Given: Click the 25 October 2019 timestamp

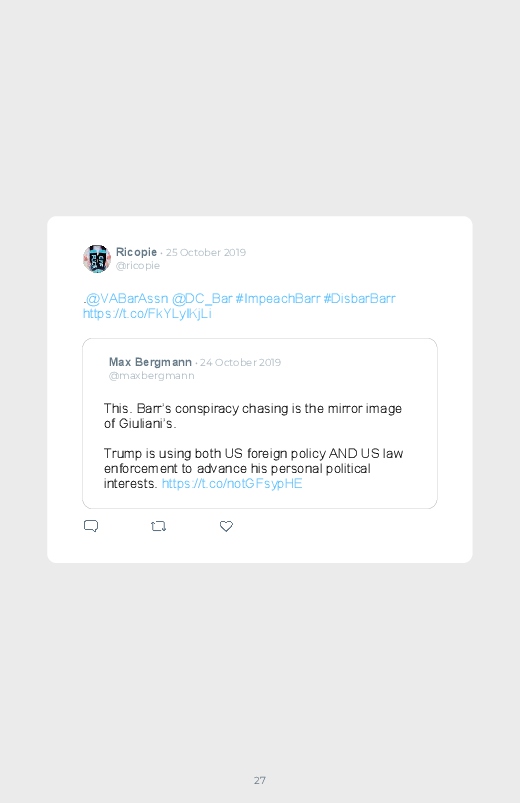Looking at the screenshot, I should (x=206, y=252).
